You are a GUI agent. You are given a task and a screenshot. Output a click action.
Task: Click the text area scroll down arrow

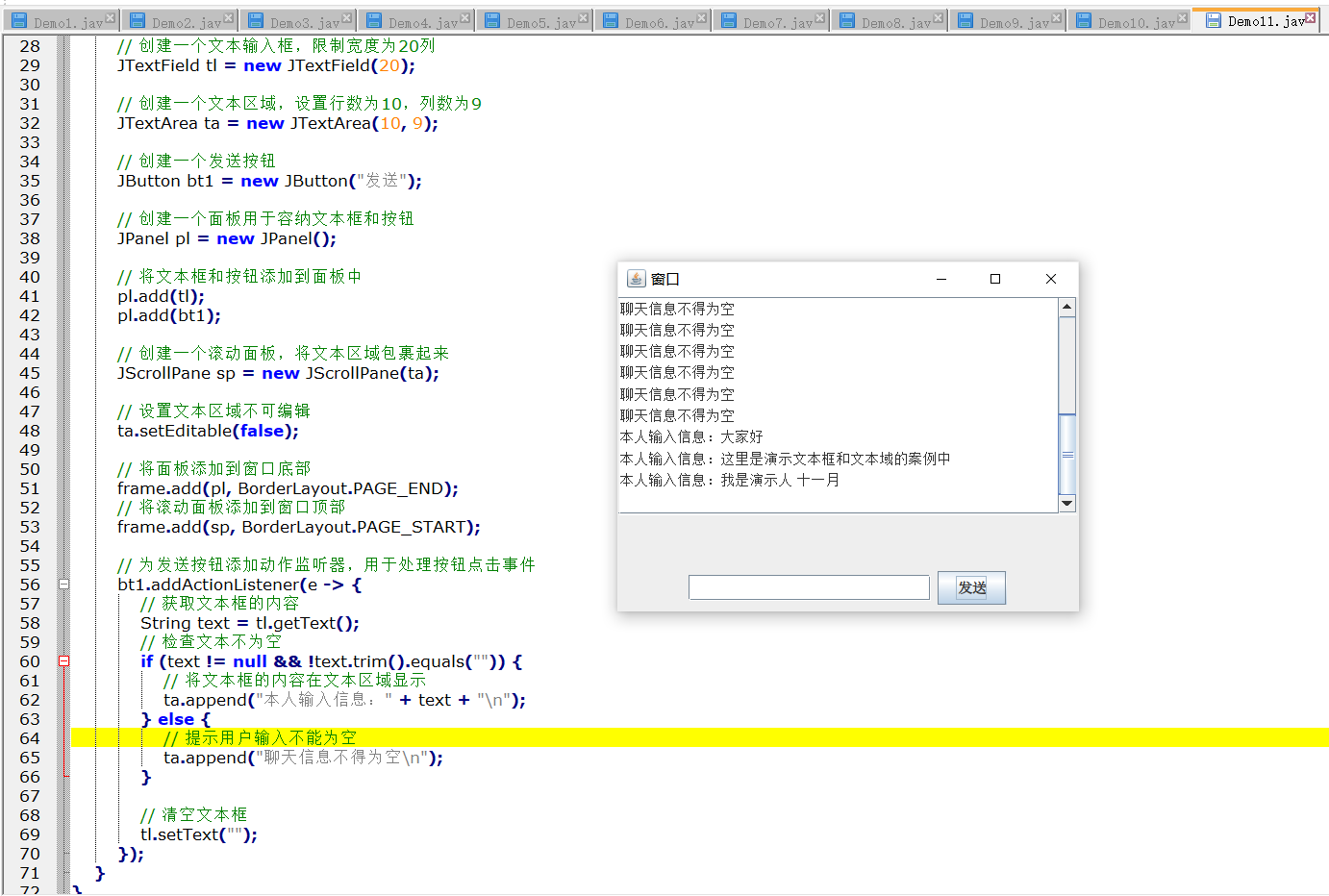coord(1066,504)
